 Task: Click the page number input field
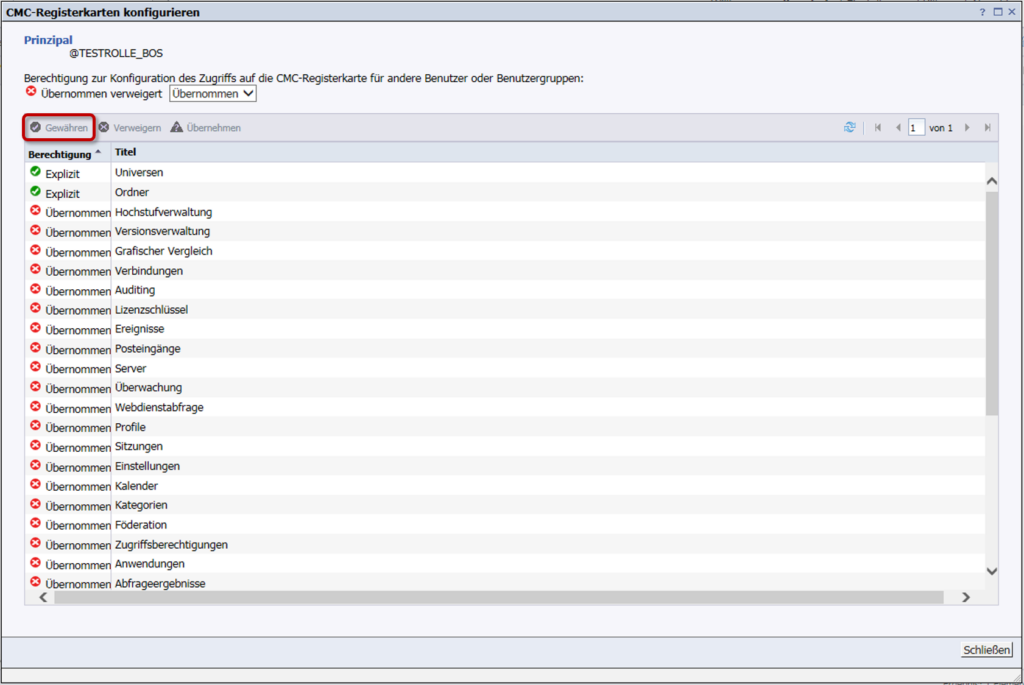pos(916,128)
